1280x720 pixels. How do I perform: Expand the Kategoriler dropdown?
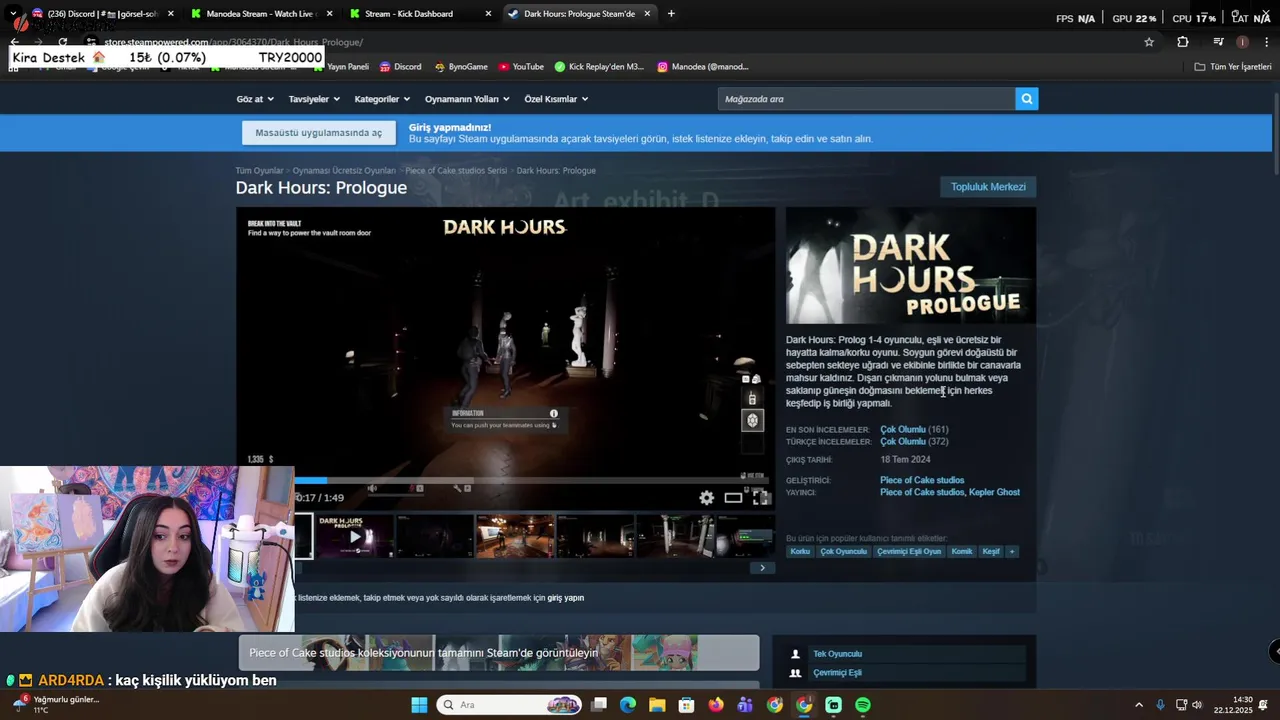[x=382, y=99]
